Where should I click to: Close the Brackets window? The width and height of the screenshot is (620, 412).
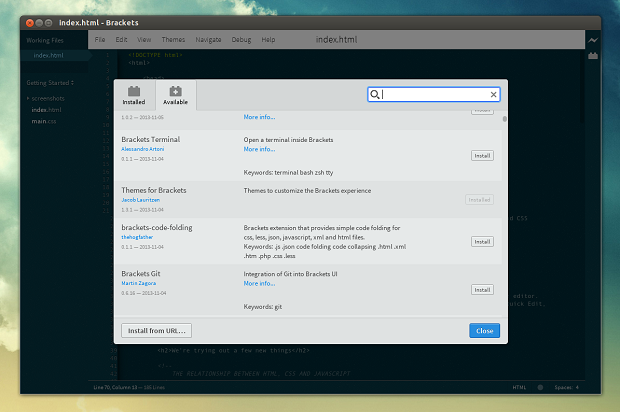click(30, 23)
